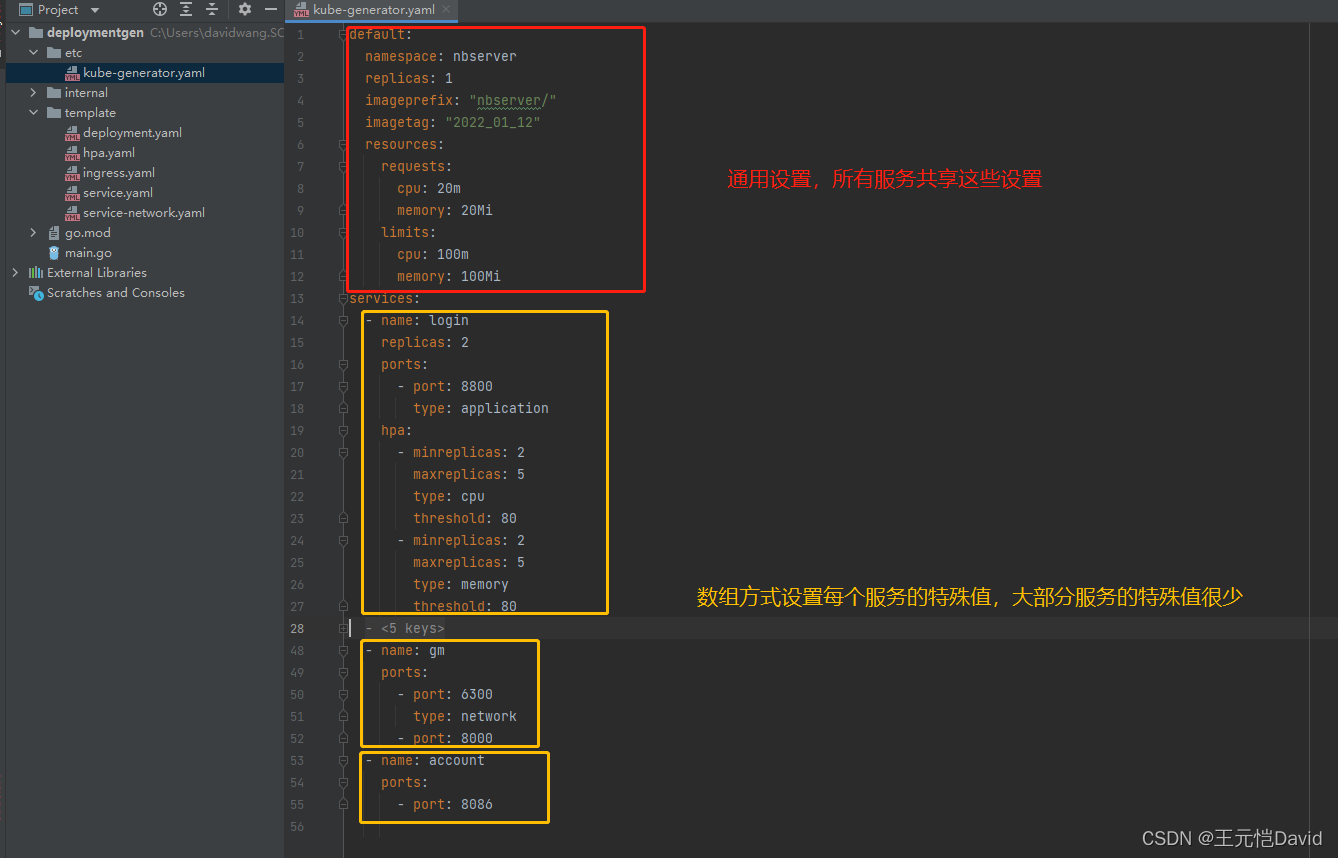The image size is (1338, 858).
Task: Click the deploymentgen project path text
Action: click(x=216, y=33)
